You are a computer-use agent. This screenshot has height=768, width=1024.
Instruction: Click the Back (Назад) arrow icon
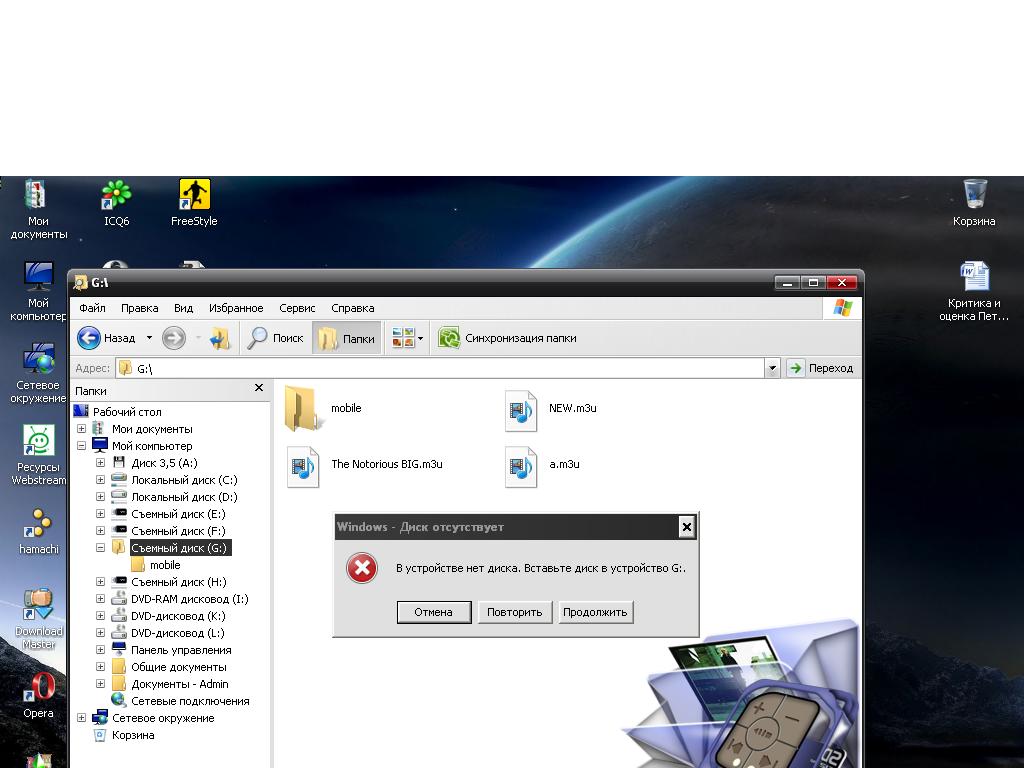(89, 338)
